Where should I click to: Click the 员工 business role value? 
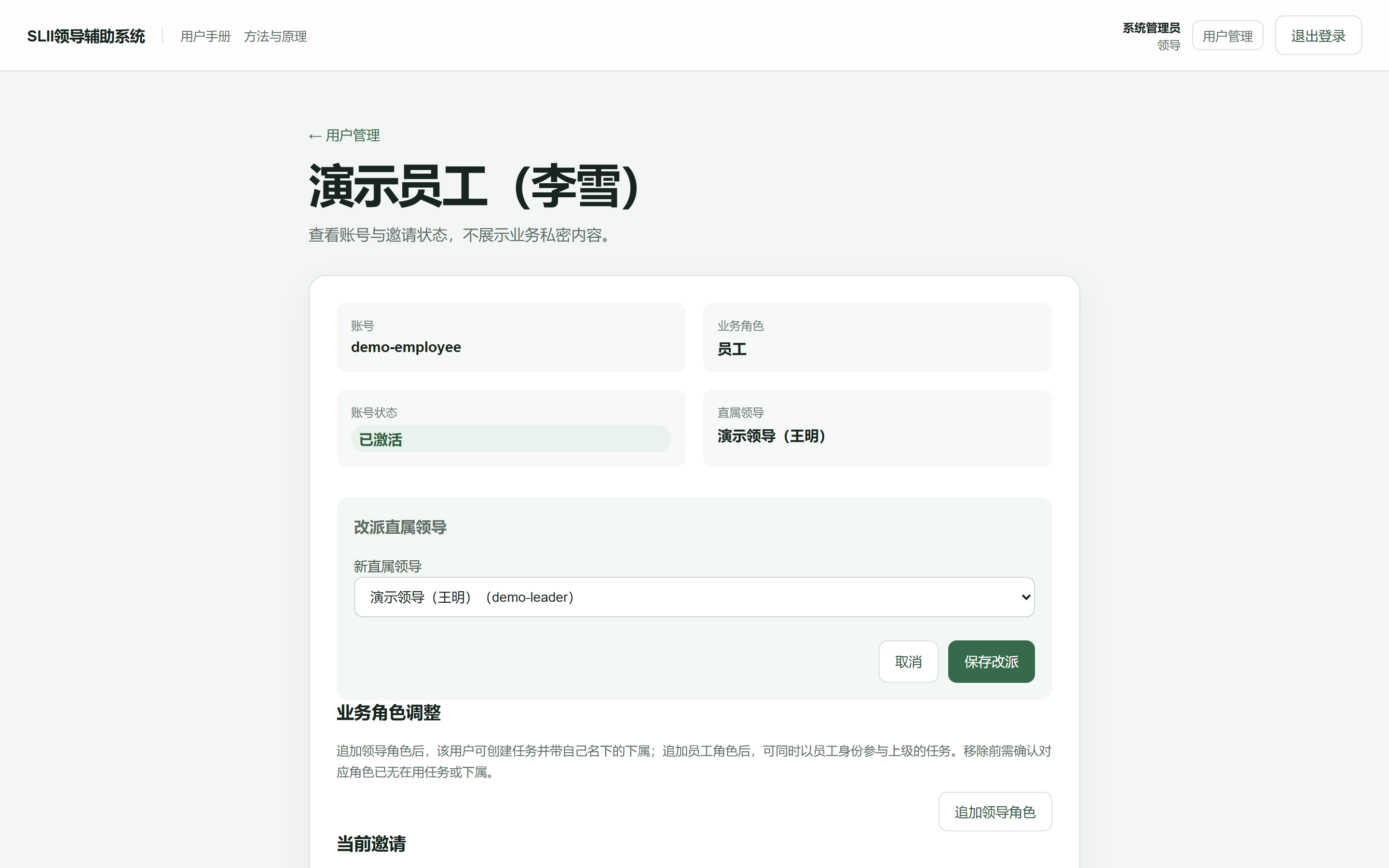[732, 349]
